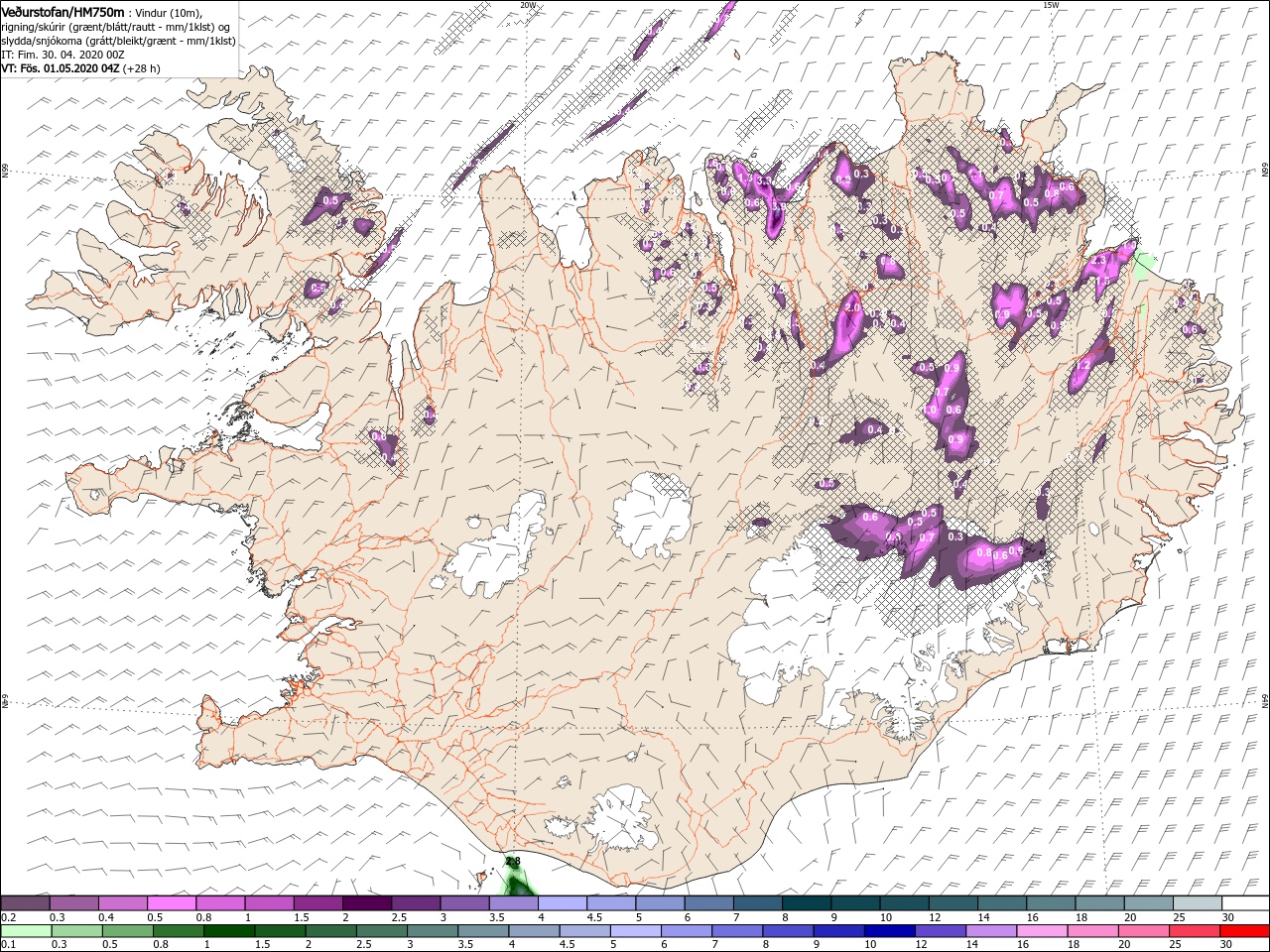The image size is (1270, 952).
Task: Pick the top-row bright pink swatch at 0.5
Action: point(172,903)
